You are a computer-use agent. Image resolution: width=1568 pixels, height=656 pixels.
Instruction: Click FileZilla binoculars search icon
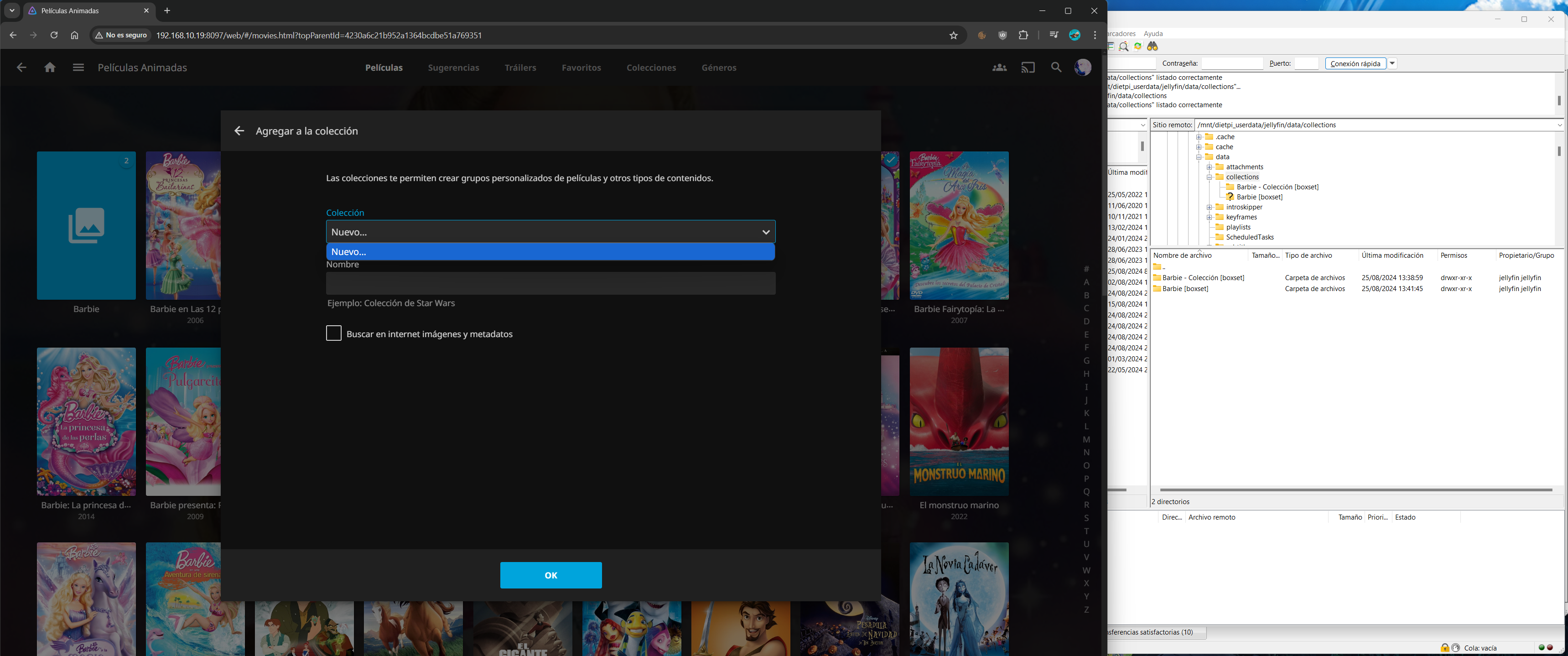point(1152,47)
